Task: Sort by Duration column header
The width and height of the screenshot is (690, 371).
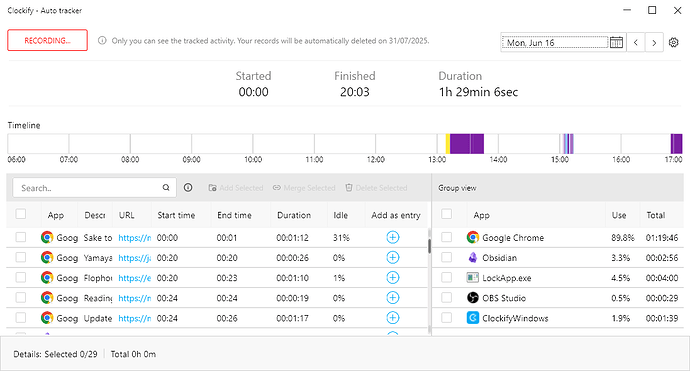Action: coord(294,215)
